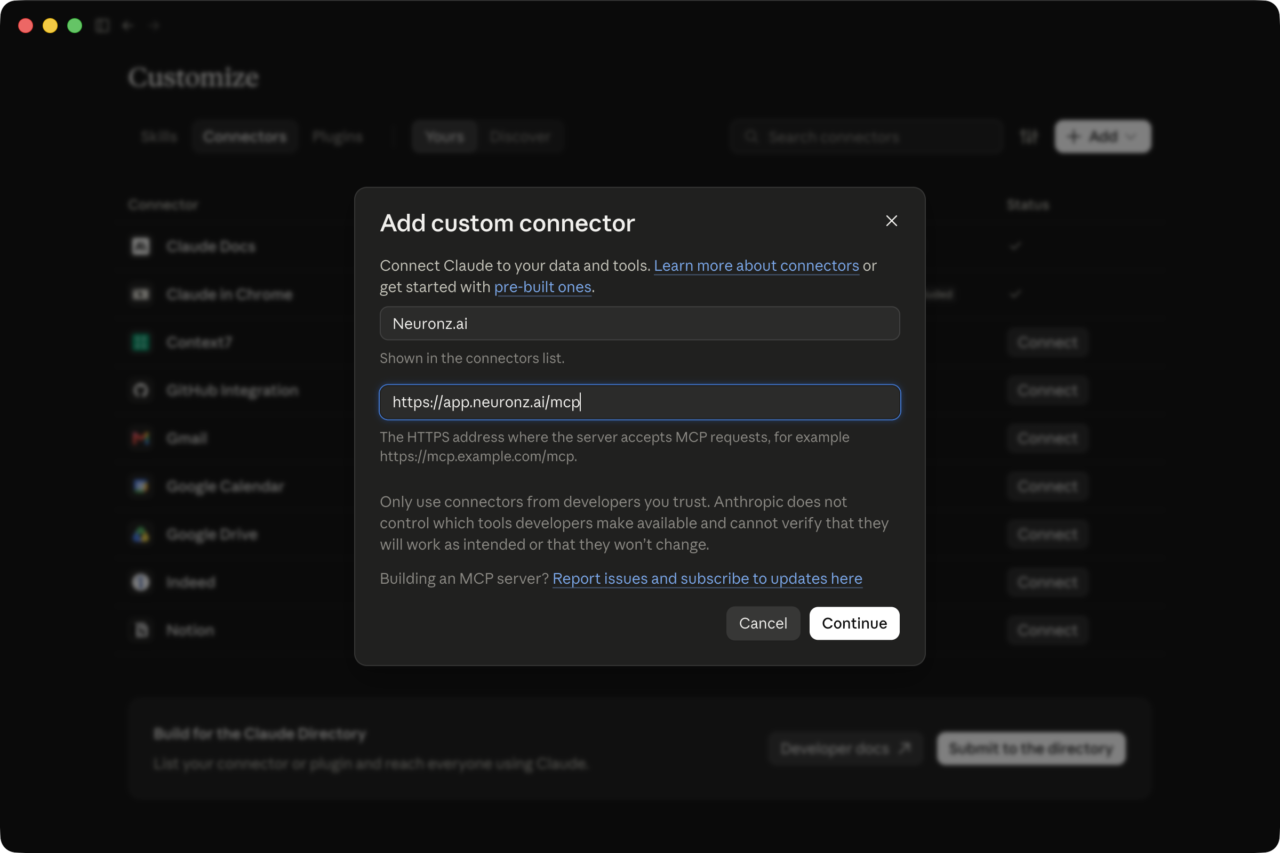Click the GitHub Integration connector icon

(141, 390)
